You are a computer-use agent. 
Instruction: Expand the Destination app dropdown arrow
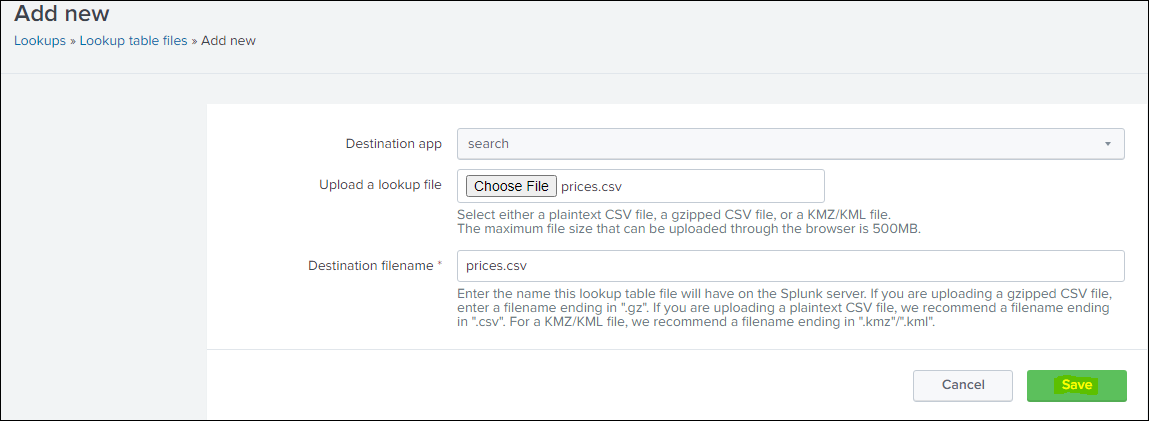click(x=1107, y=144)
